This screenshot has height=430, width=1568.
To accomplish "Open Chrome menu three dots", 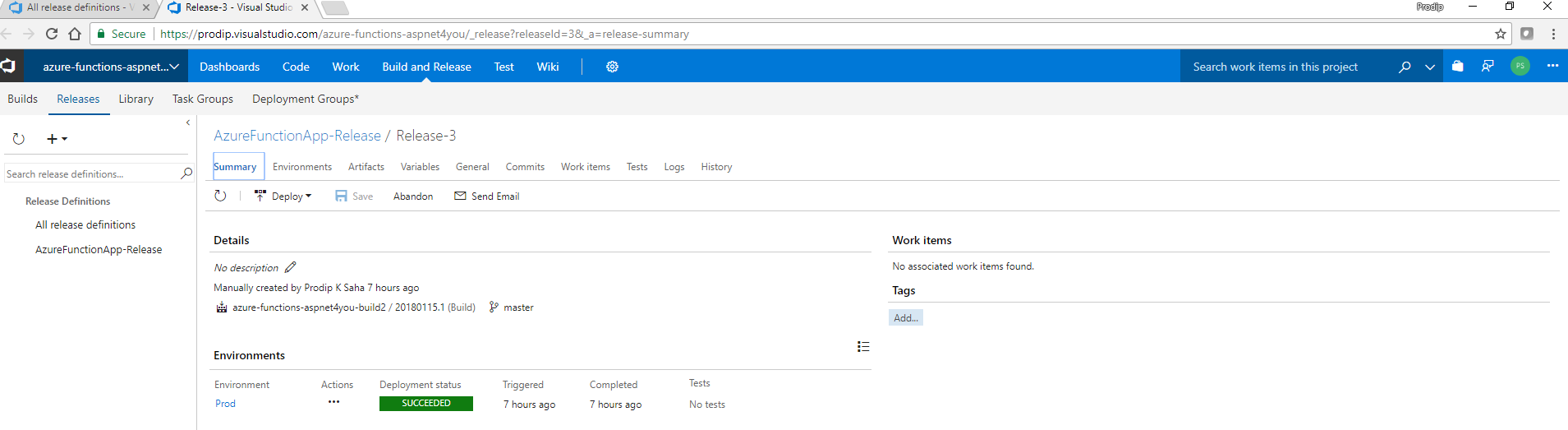I will coord(1553,34).
